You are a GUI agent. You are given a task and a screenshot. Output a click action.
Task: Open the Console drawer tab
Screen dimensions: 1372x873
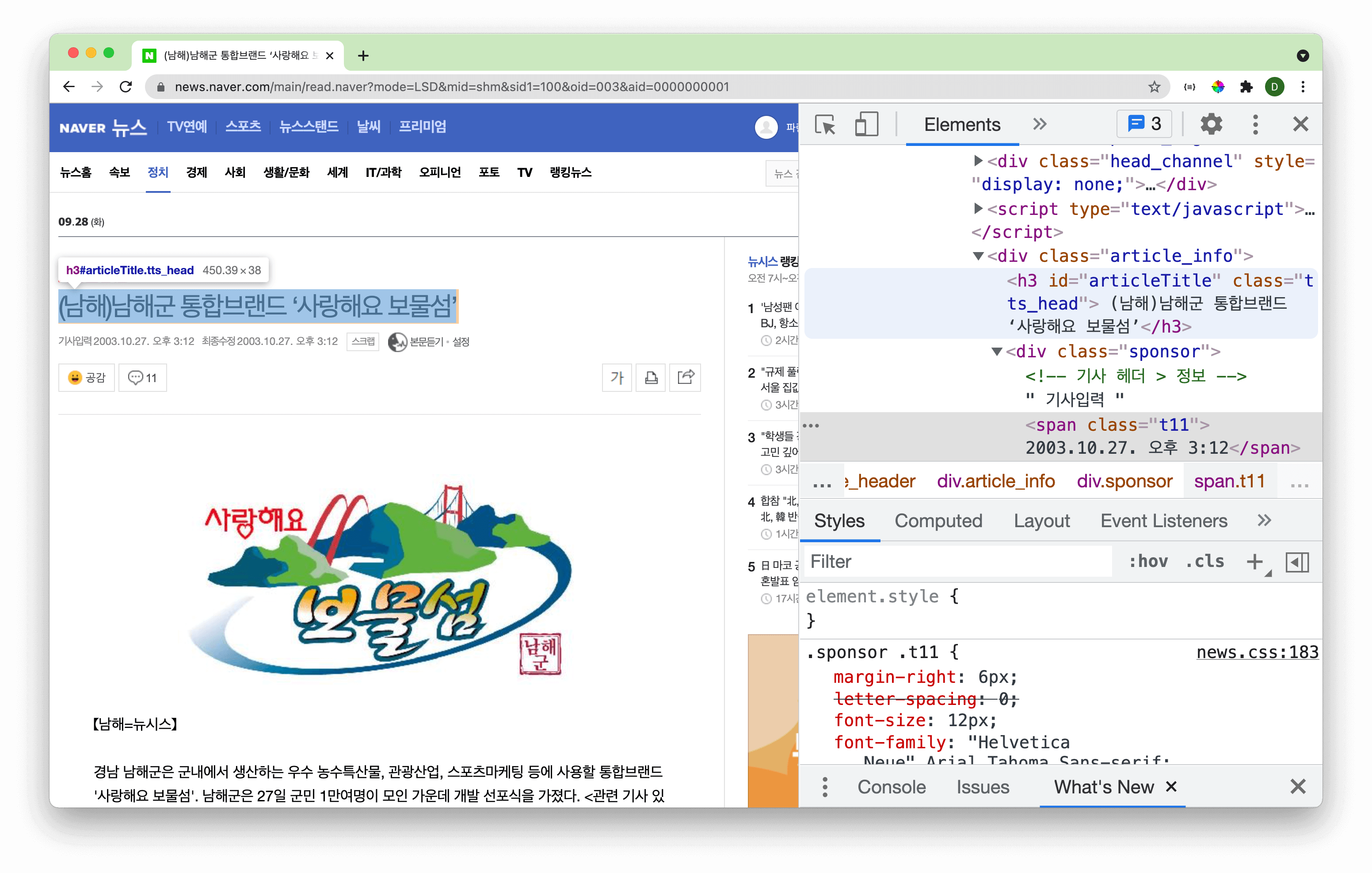(x=891, y=787)
